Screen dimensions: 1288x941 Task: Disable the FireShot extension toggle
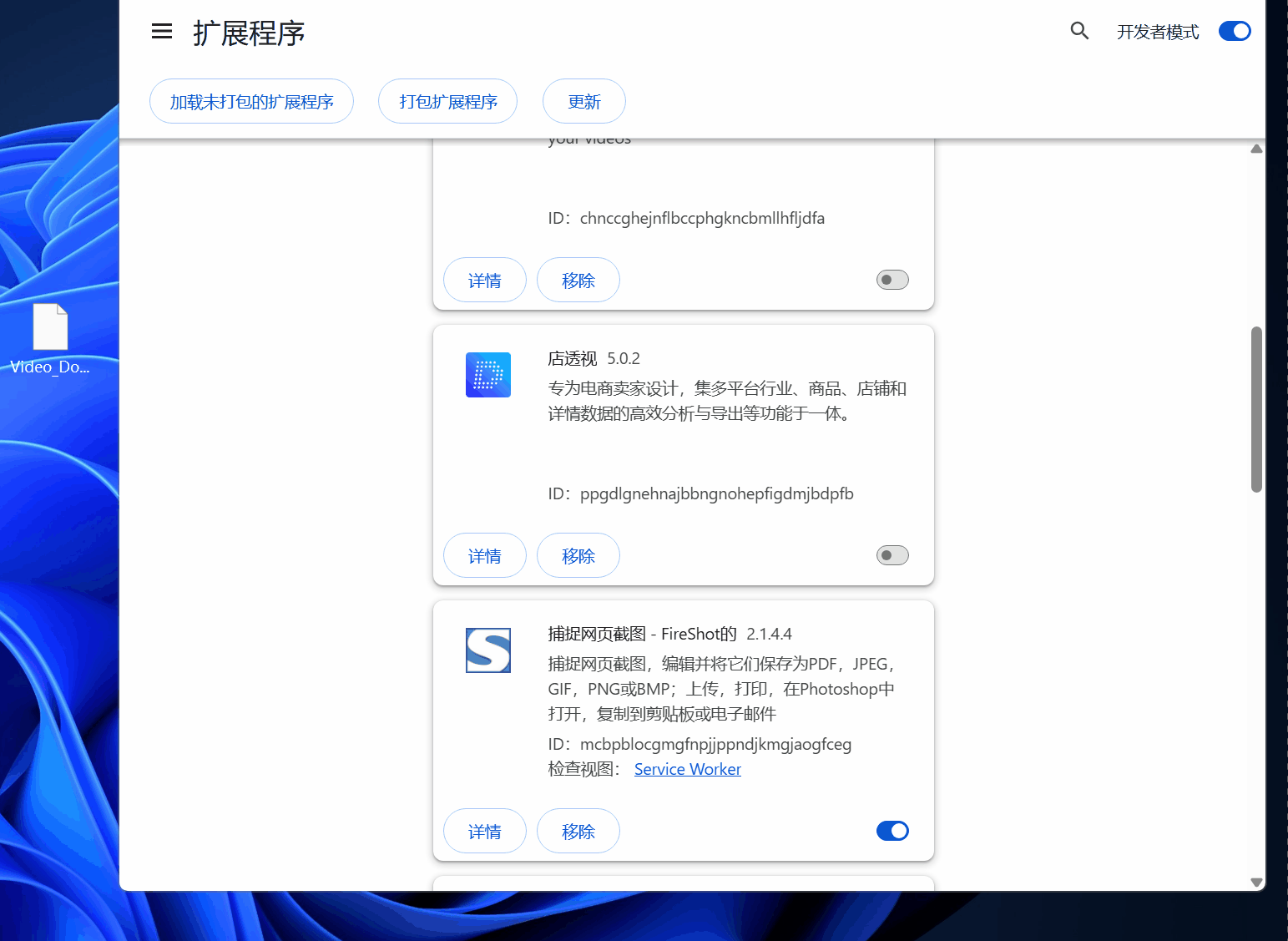coord(891,830)
